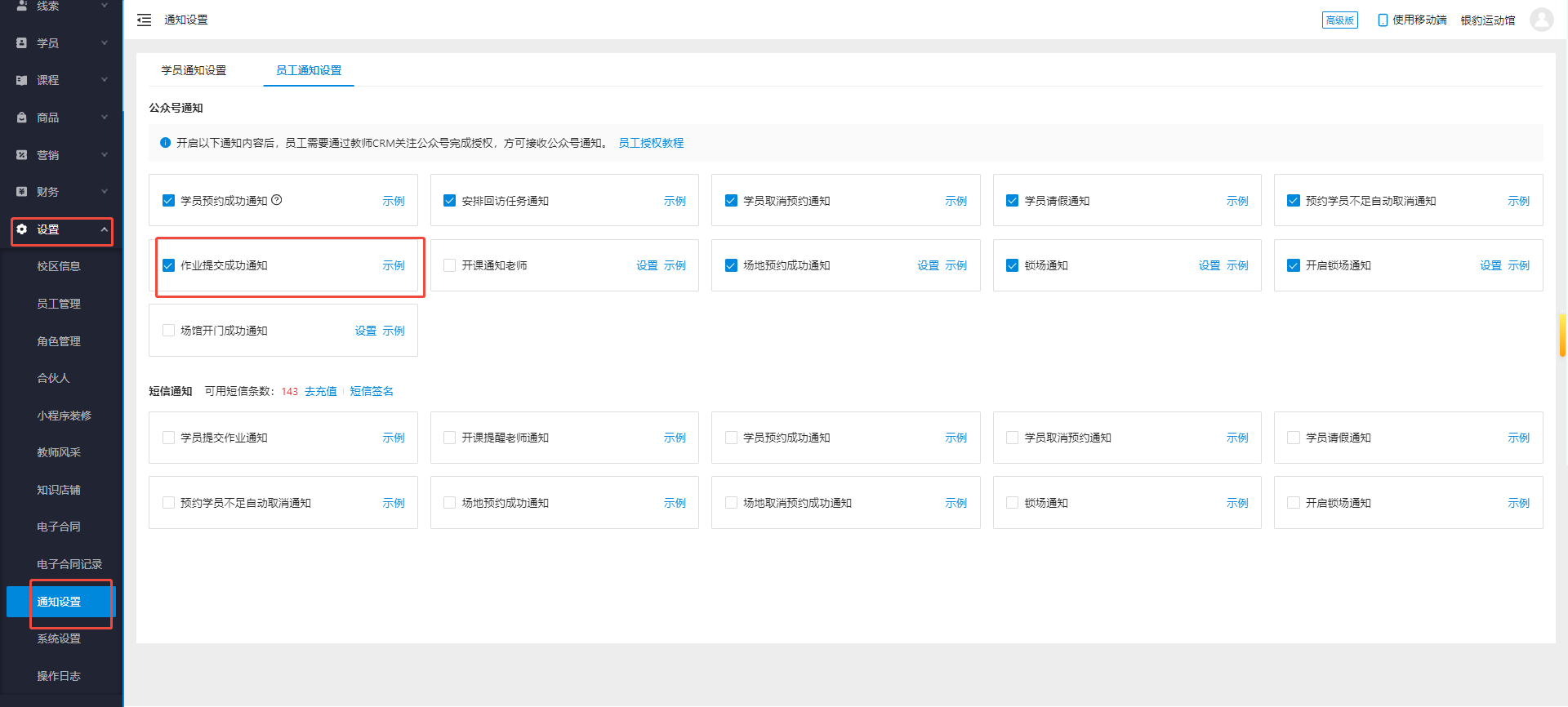This screenshot has height=707, width=1568.
Task: Click 使用移动端 text in header
Action: (1419, 20)
